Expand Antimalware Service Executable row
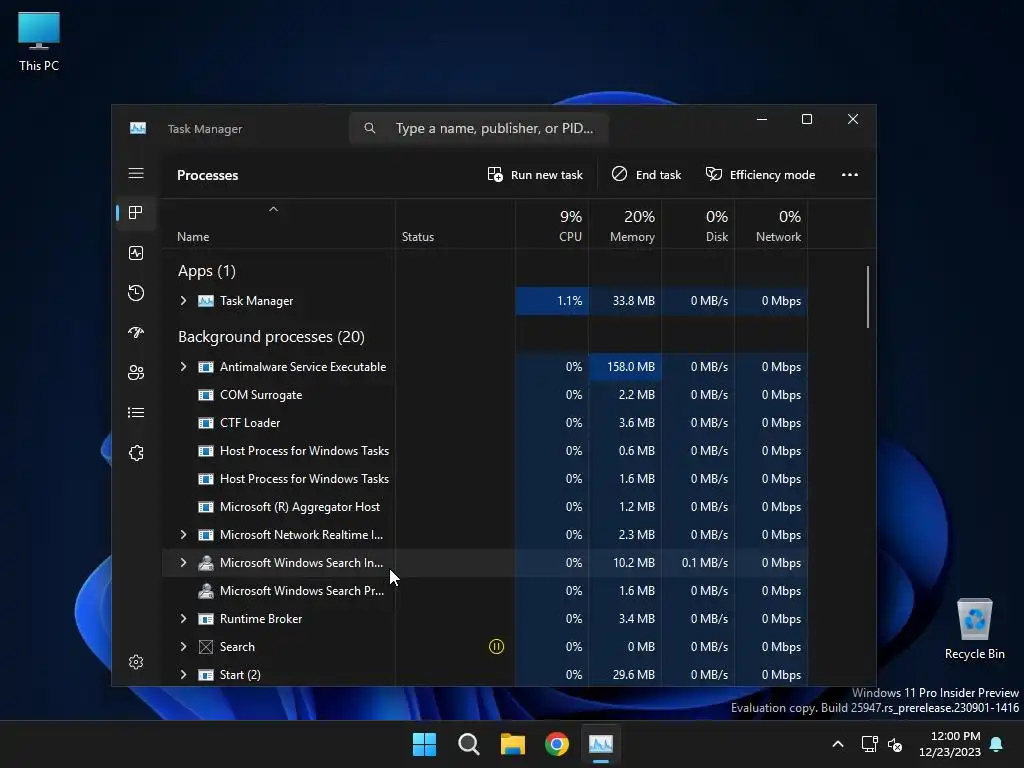This screenshot has width=1024, height=768. pyautogui.click(x=184, y=366)
